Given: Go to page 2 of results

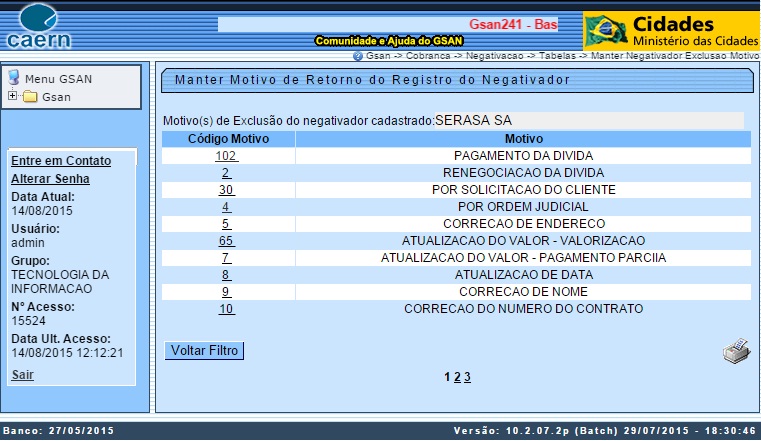Looking at the screenshot, I should pyautogui.click(x=457, y=377).
